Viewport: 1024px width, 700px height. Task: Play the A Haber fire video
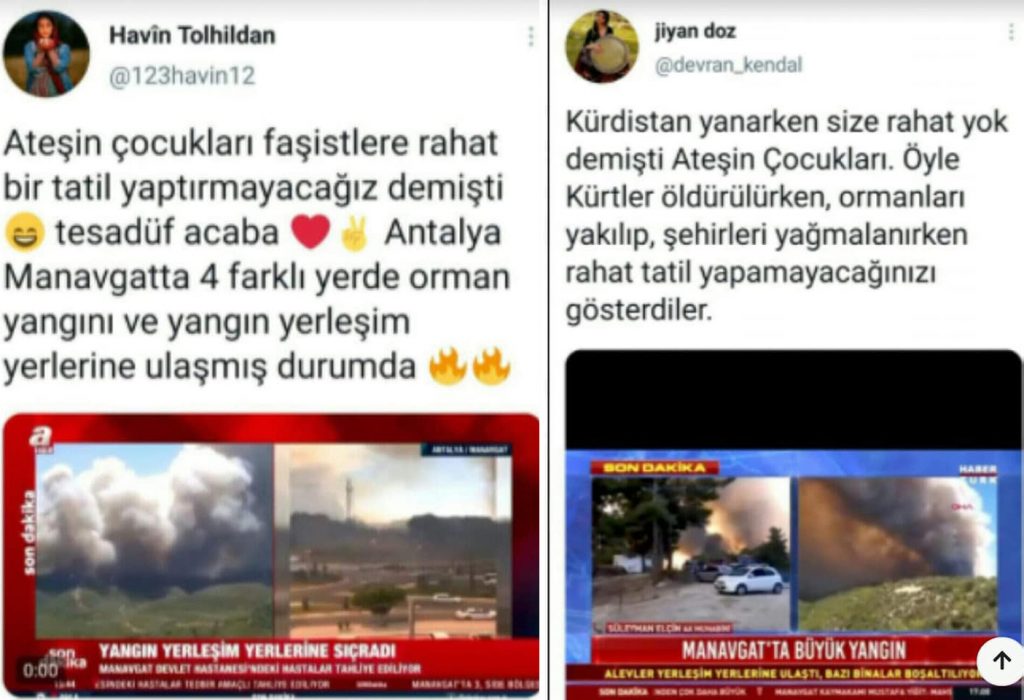coord(271,554)
